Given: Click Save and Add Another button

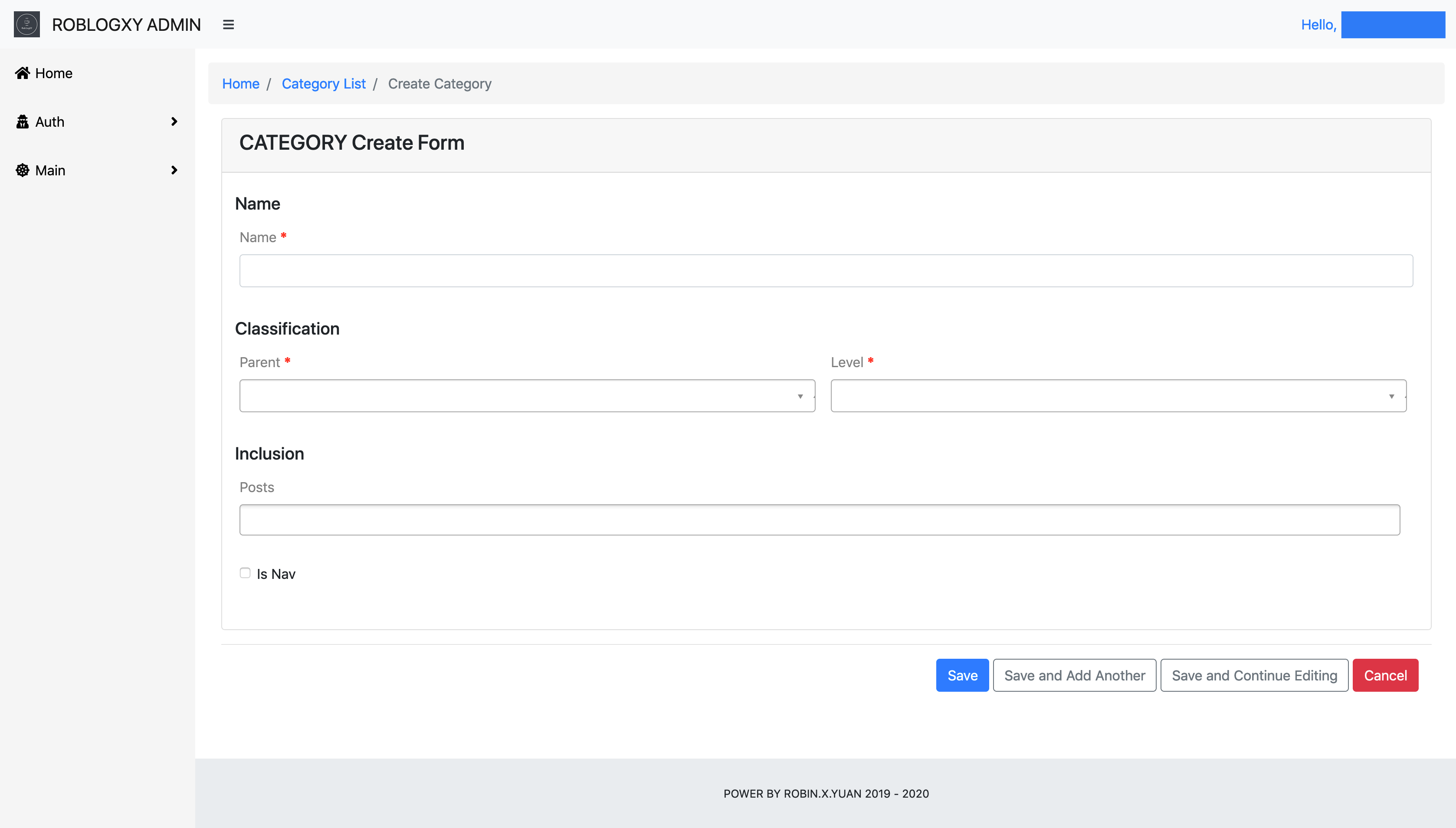Looking at the screenshot, I should (x=1074, y=675).
